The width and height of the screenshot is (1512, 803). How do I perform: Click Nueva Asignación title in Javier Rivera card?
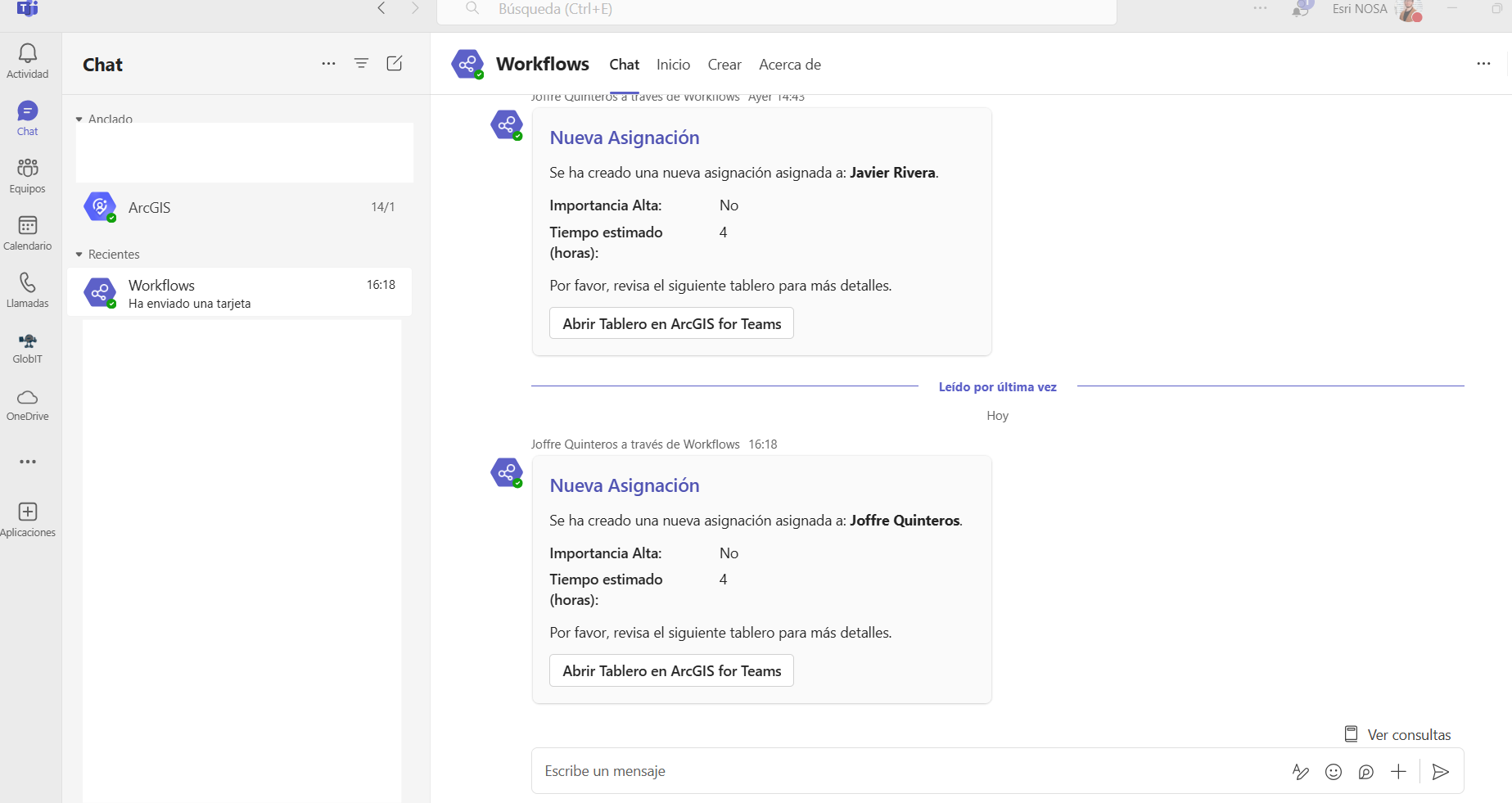pyautogui.click(x=625, y=138)
